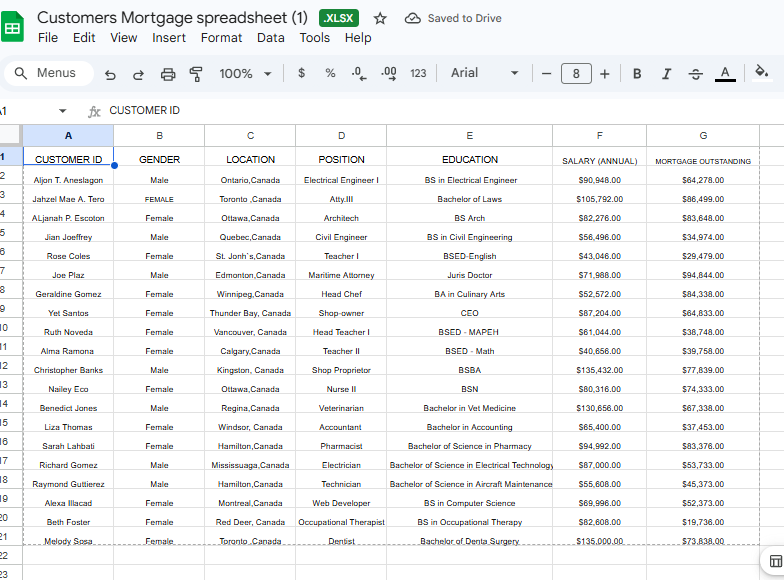Select the GENDER header cell
Viewport: 784px width, 580px height.
click(159, 156)
